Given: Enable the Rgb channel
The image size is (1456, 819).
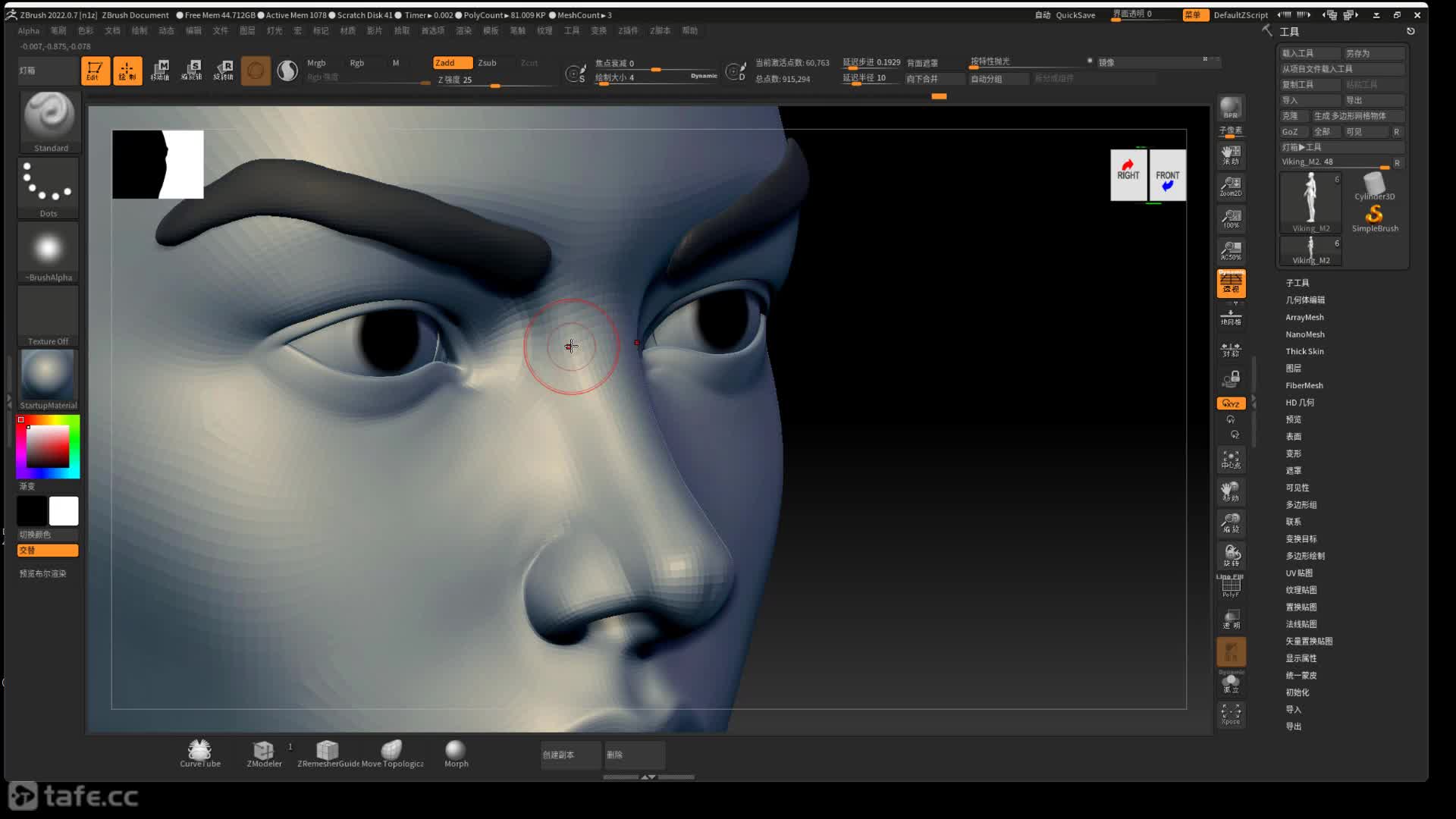Looking at the screenshot, I should click(x=356, y=63).
